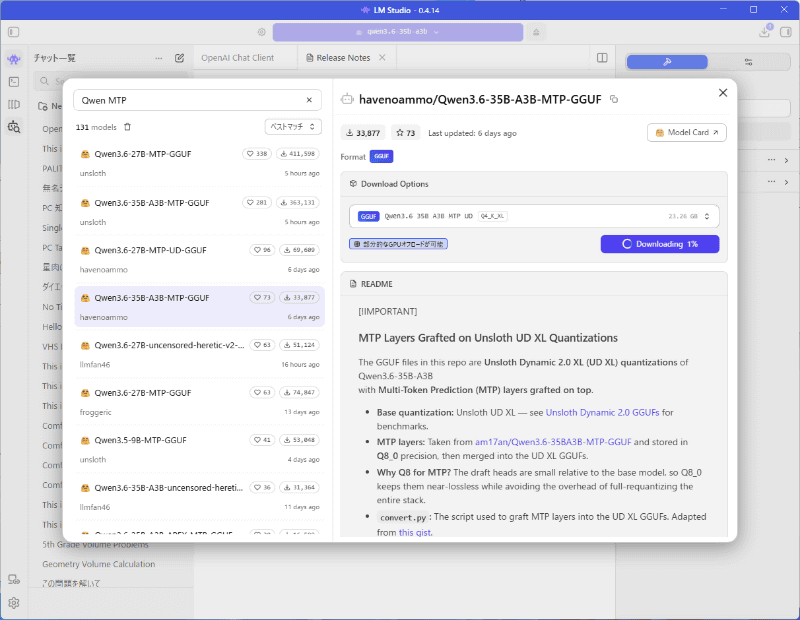This screenshot has height=620, width=800.
Task: Open the OpenAI Chat Client tab
Action: [237, 58]
